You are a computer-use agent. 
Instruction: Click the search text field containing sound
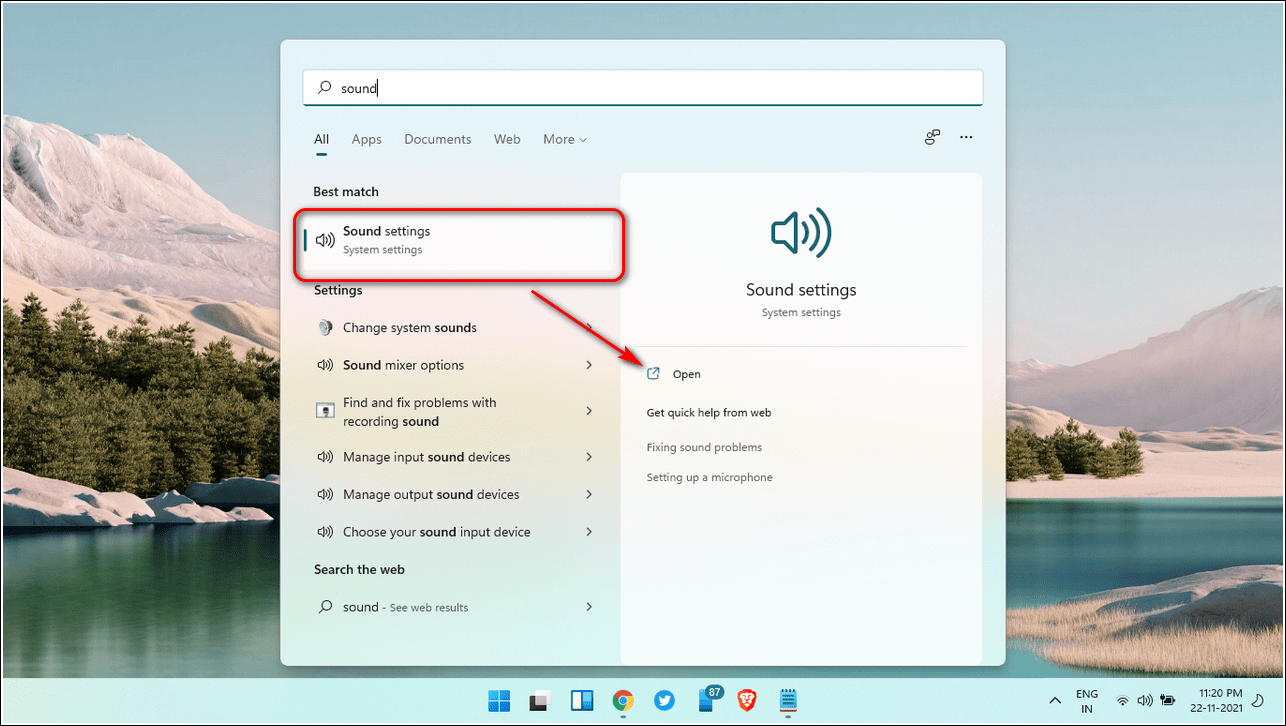tap(642, 88)
